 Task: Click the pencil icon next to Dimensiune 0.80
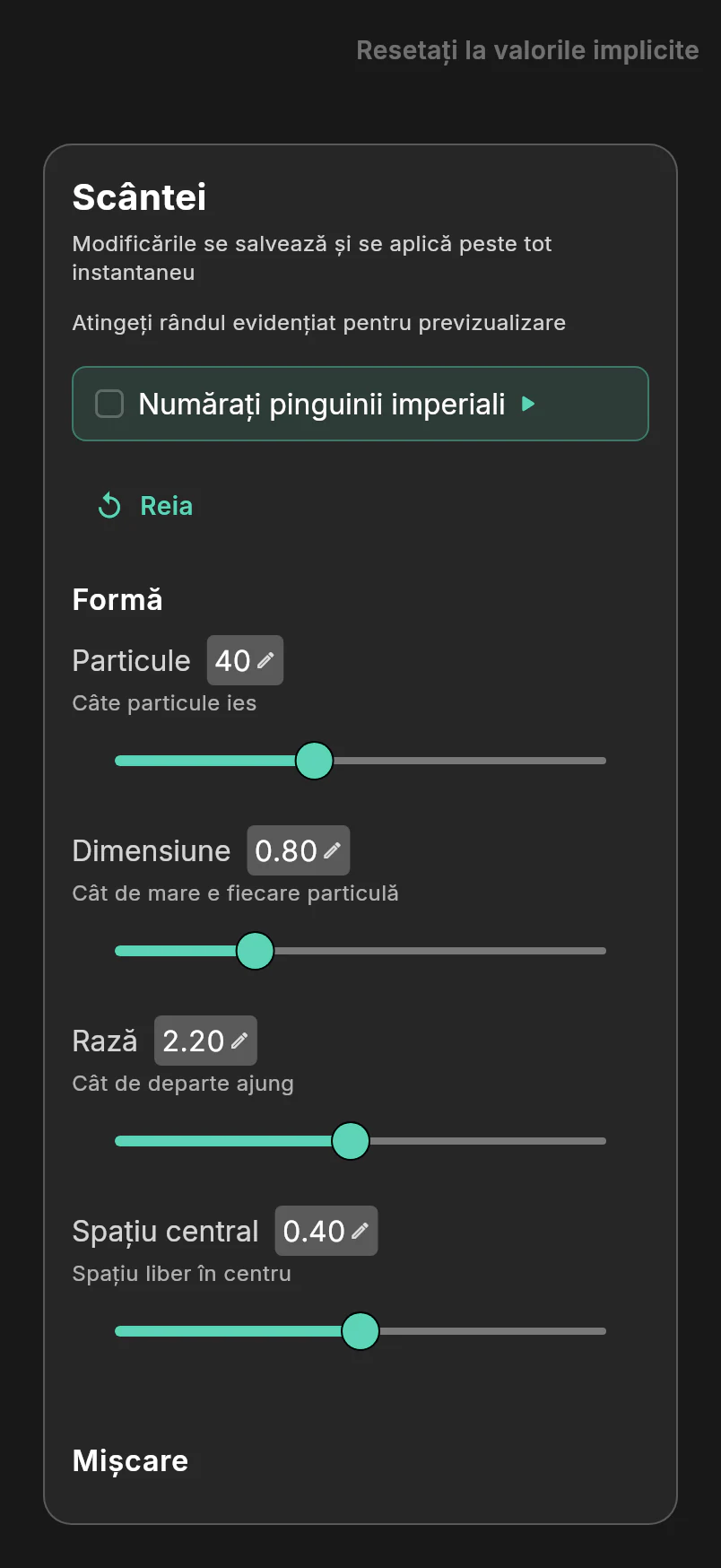[332, 850]
